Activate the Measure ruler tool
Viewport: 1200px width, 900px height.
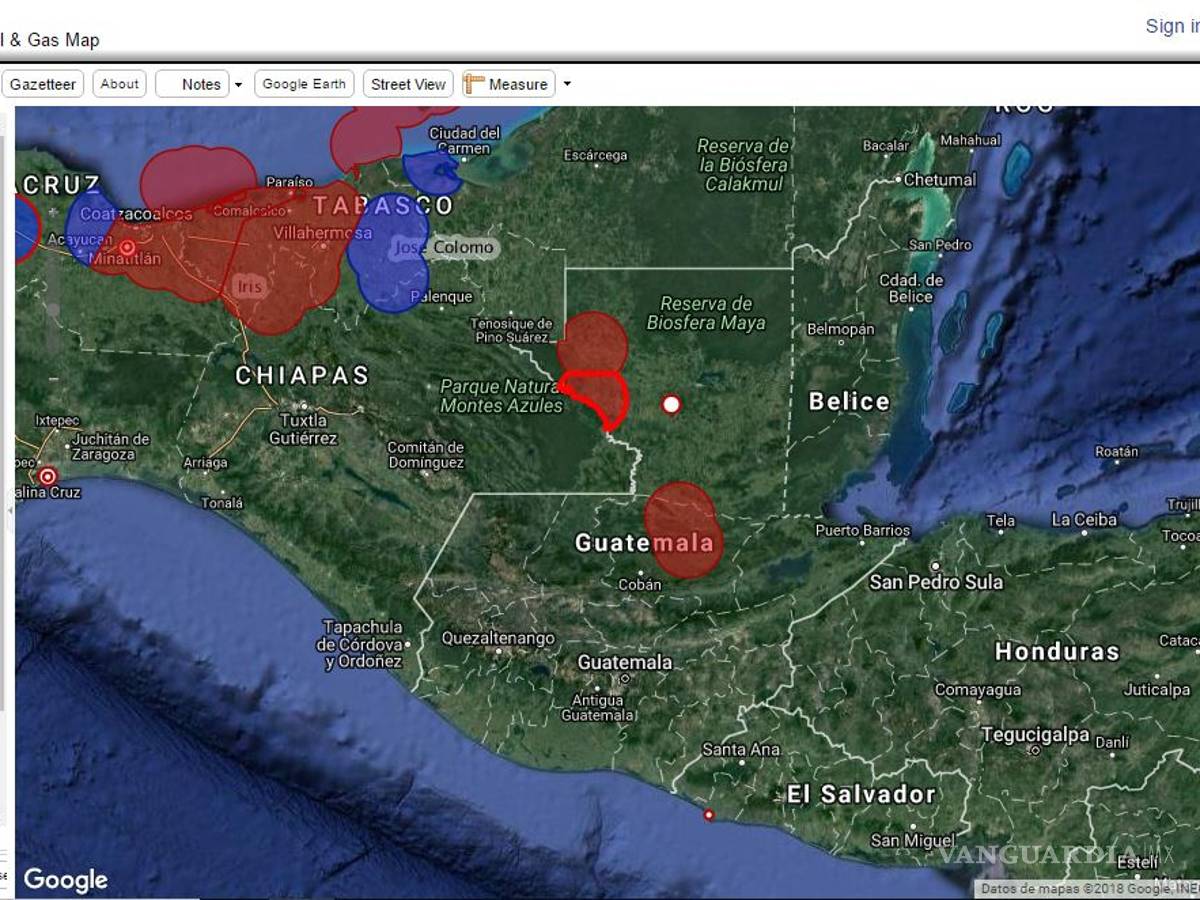tap(507, 84)
